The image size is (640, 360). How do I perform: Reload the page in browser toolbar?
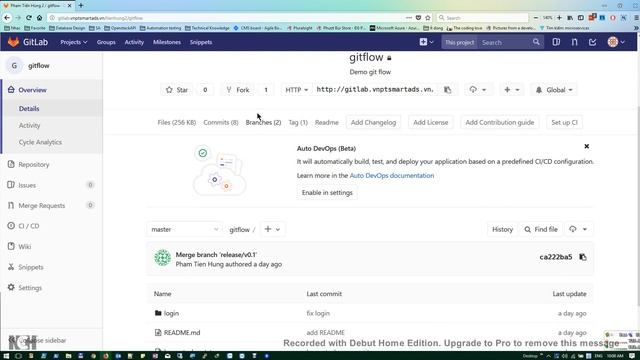pyautogui.click(x=29, y=18)
